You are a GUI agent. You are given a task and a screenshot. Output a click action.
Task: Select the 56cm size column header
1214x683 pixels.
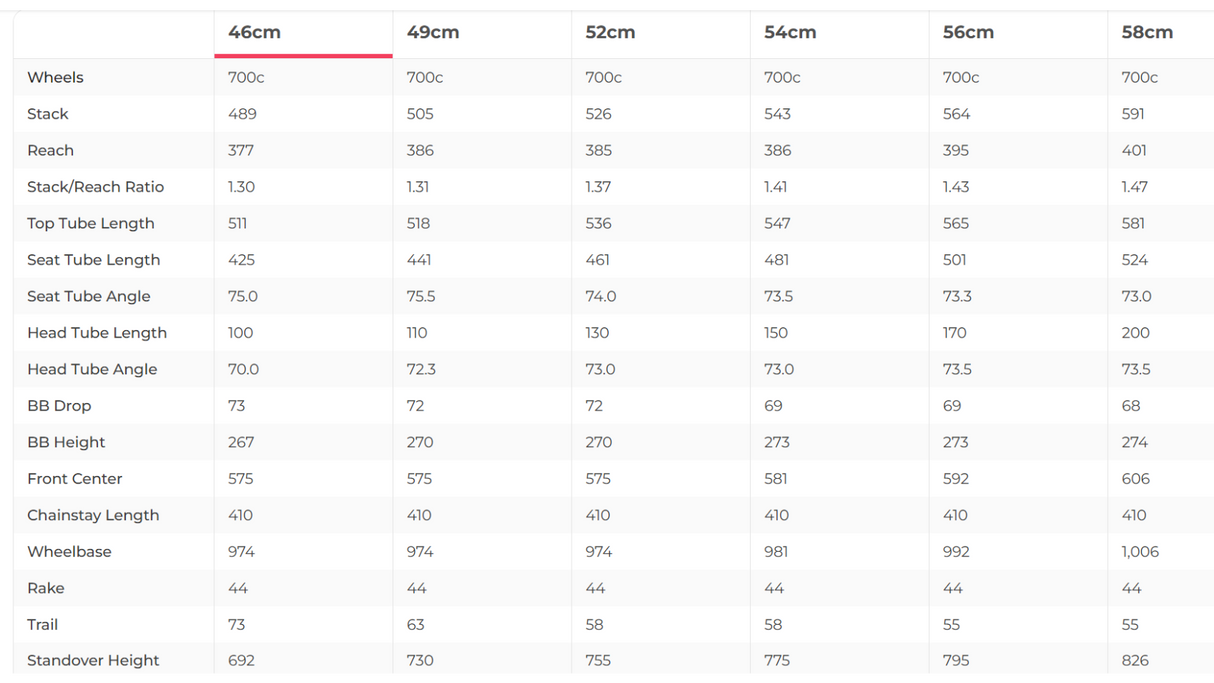pyautogui.click(x=968, y=32)
